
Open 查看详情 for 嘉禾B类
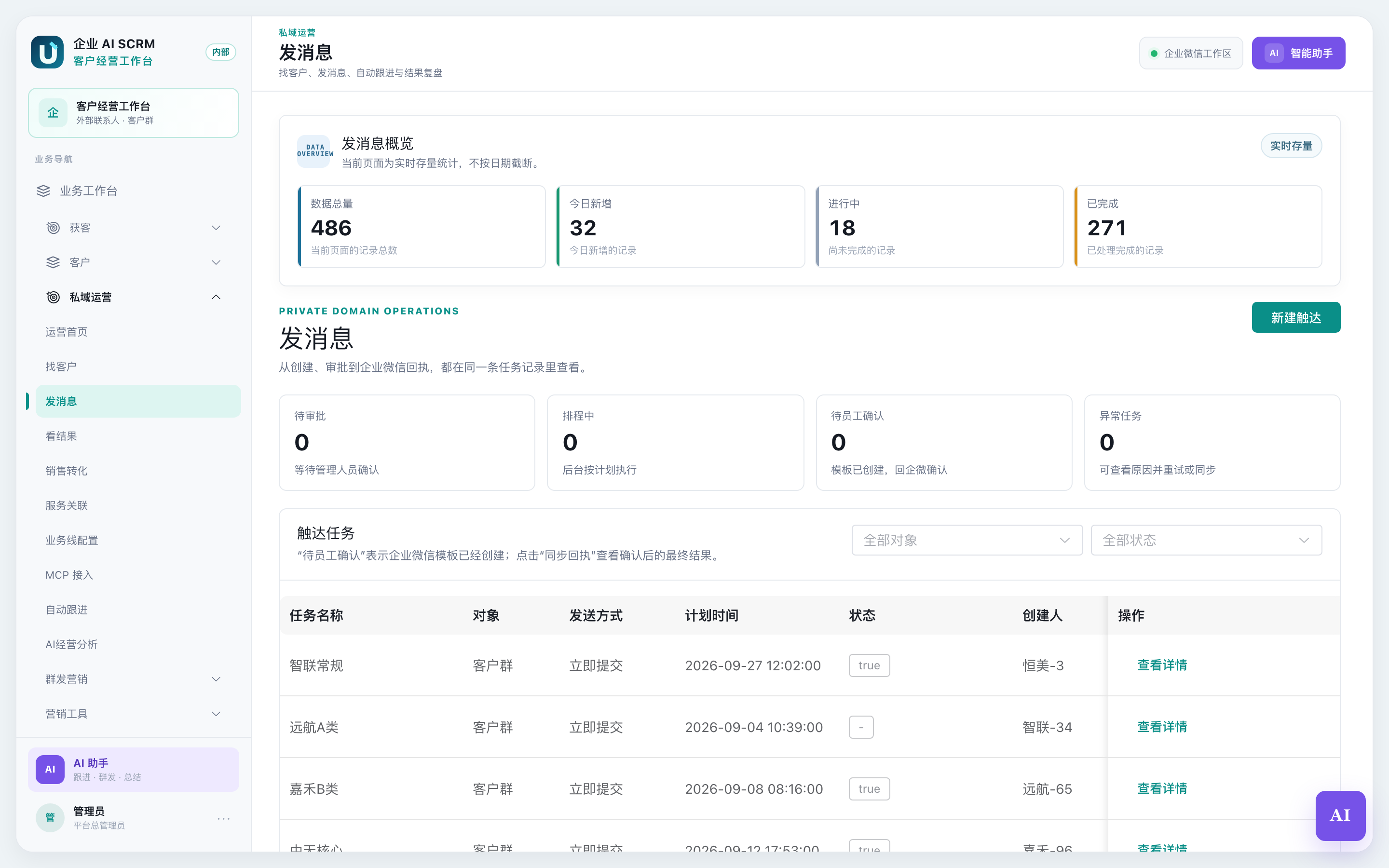1162,788
